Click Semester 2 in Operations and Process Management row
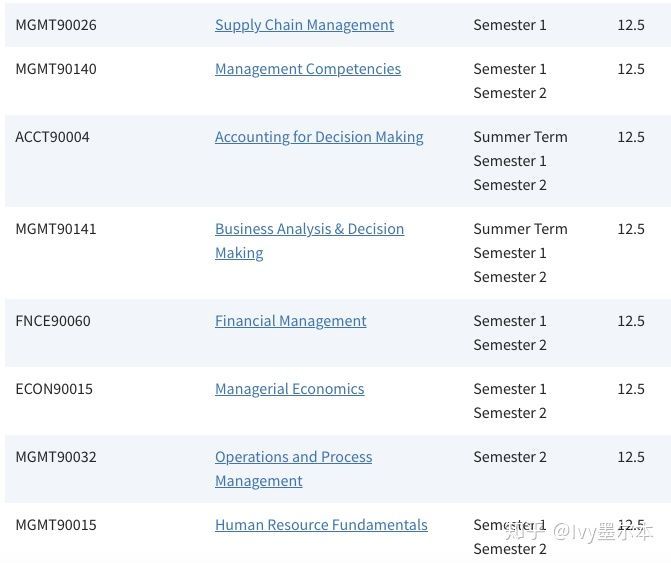The width and height of the screenshot is (671, 563). click(510, 457)
